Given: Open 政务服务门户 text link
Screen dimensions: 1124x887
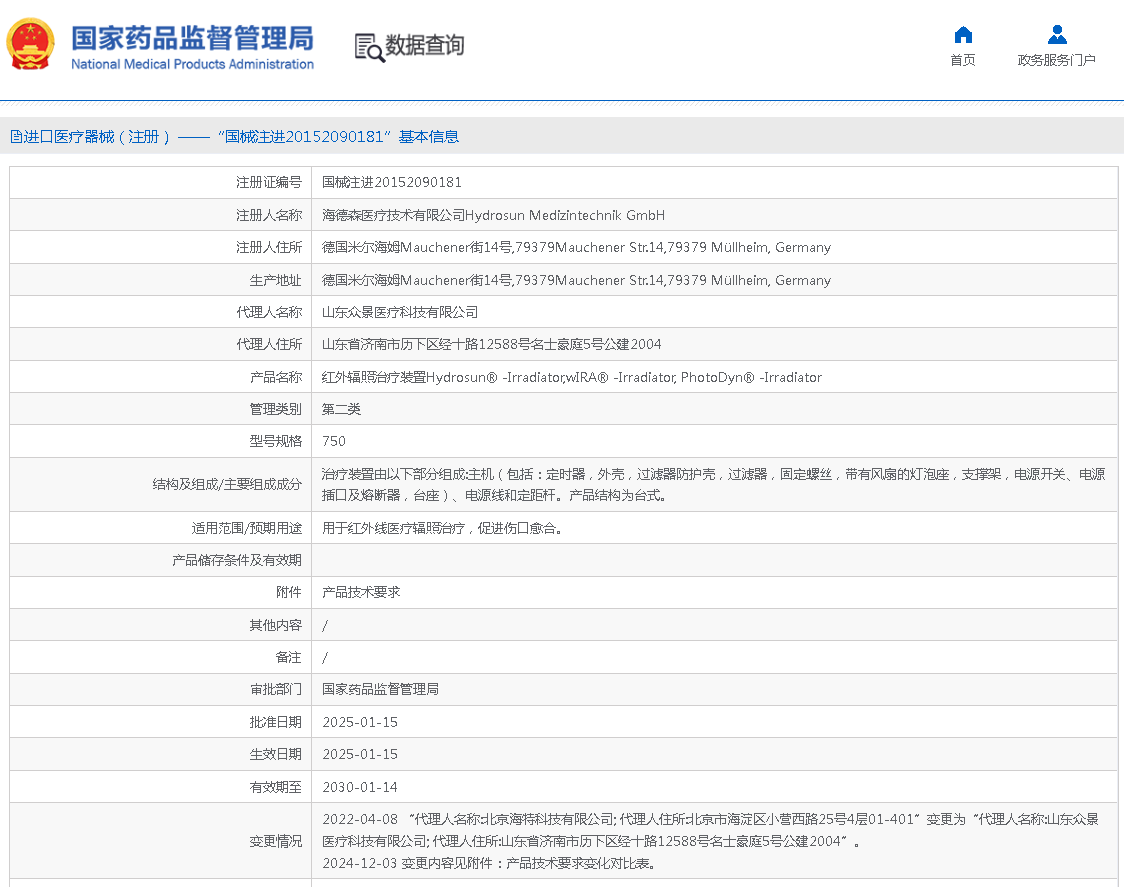Looking at the screenshot, I should click(1057, 60).
